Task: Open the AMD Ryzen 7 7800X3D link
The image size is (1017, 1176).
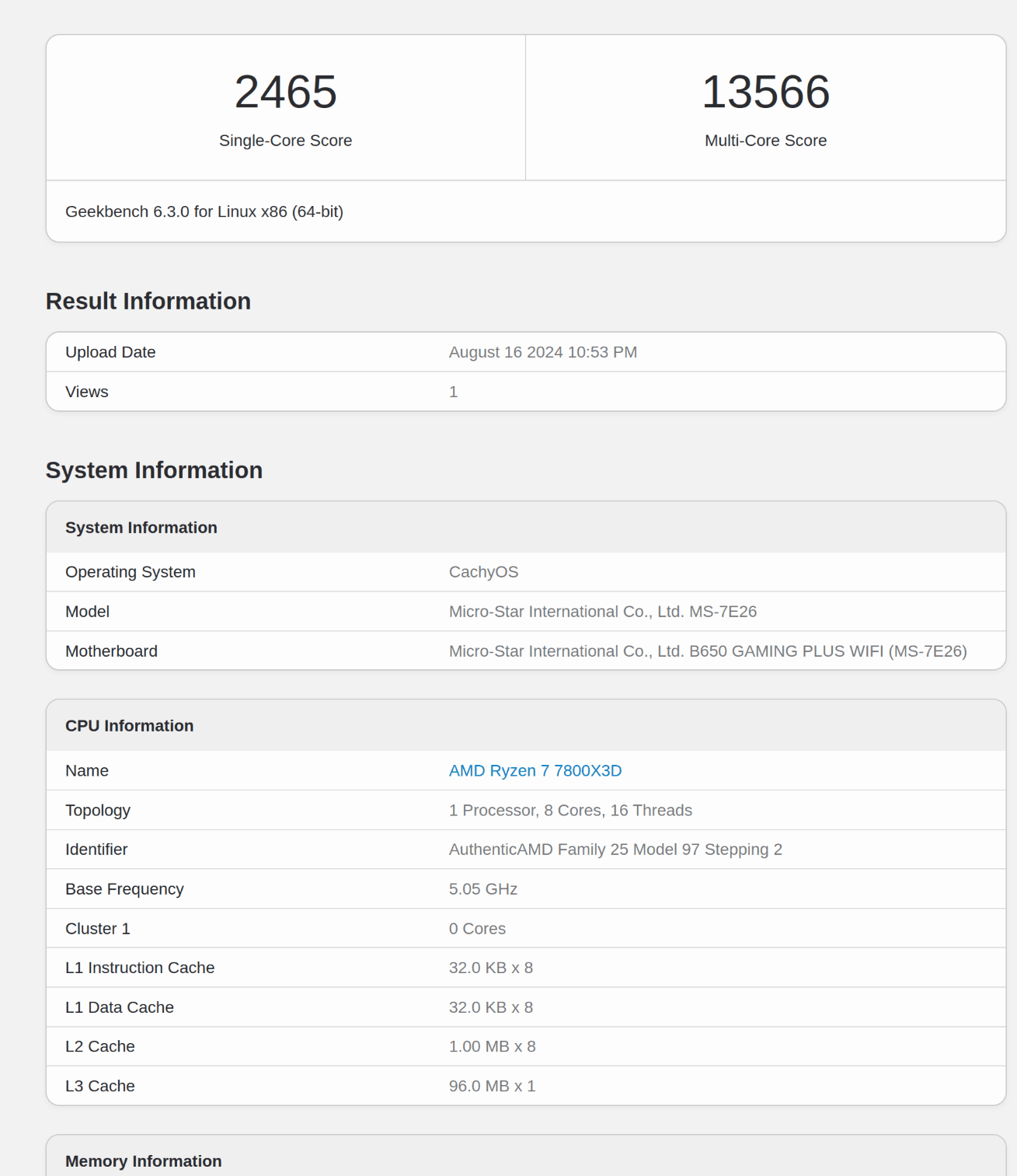Action: 535,770
